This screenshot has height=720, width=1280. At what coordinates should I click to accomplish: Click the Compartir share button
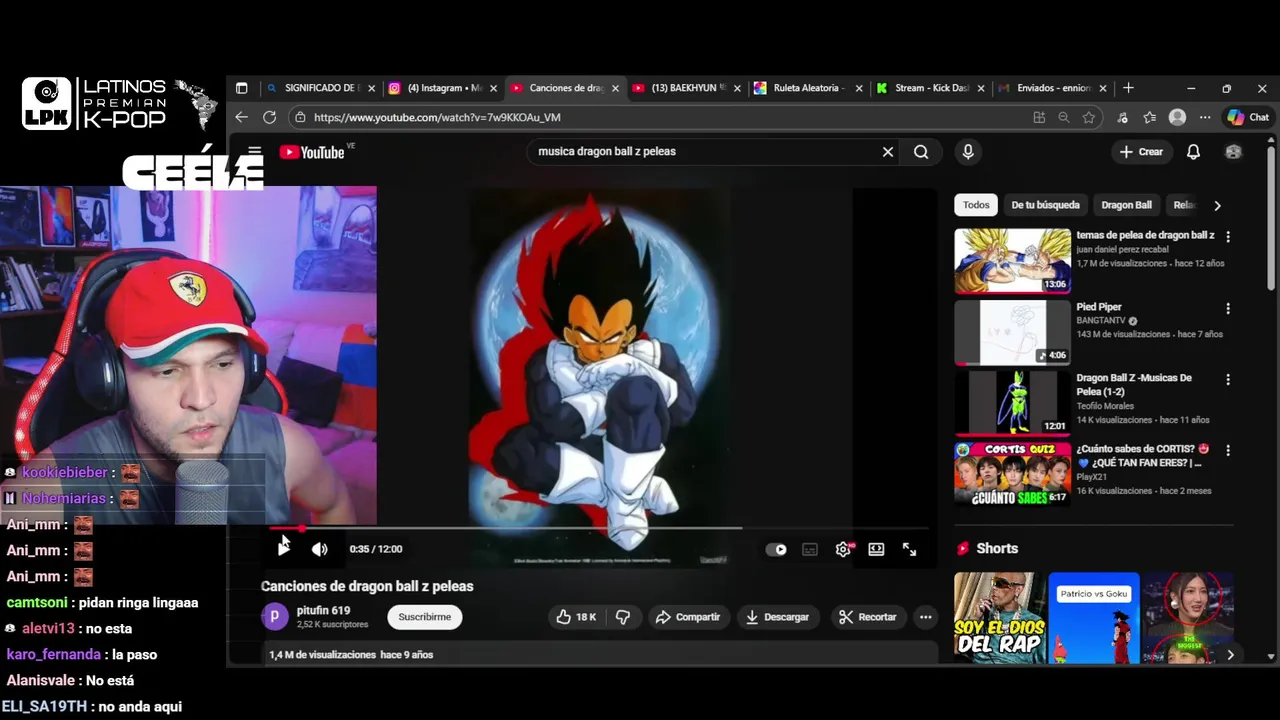click(x=688, y=617)
